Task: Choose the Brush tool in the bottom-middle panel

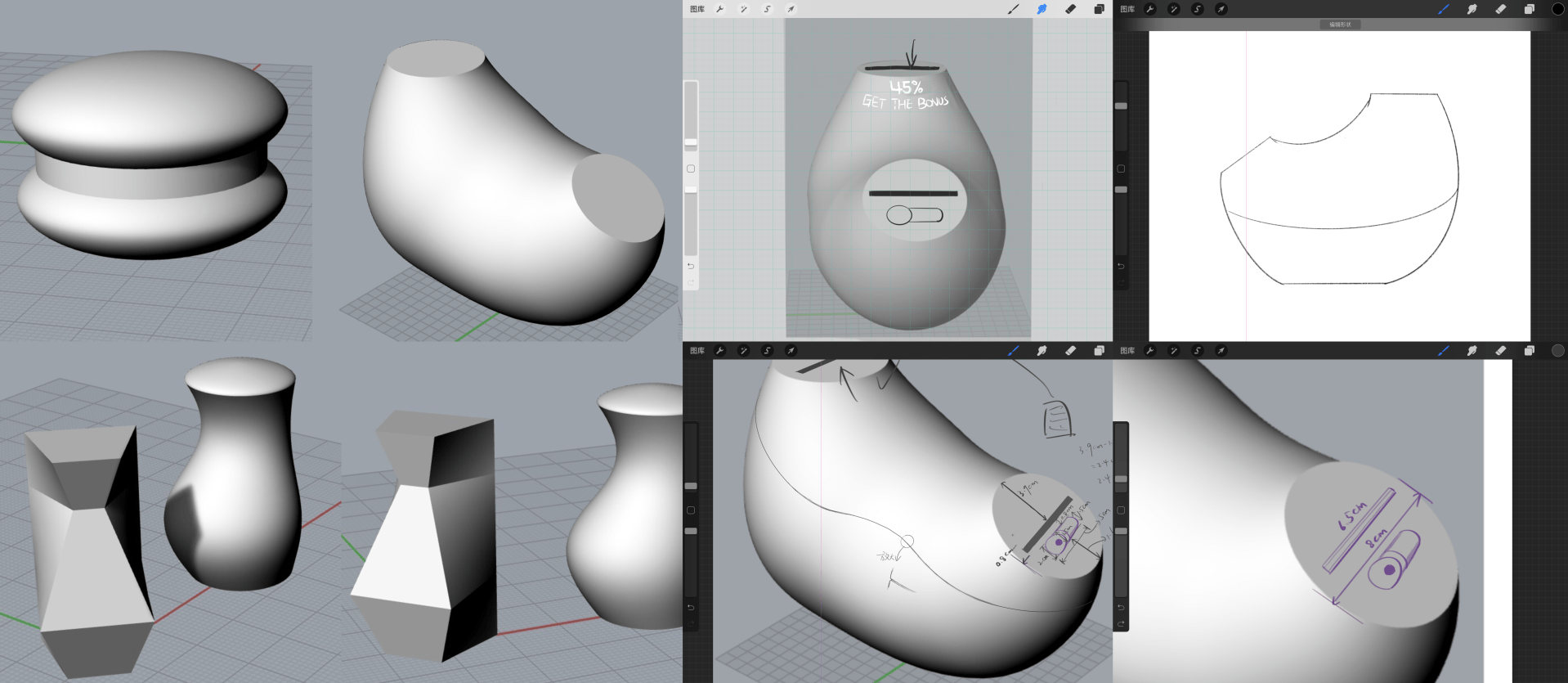Action: 1014,351
